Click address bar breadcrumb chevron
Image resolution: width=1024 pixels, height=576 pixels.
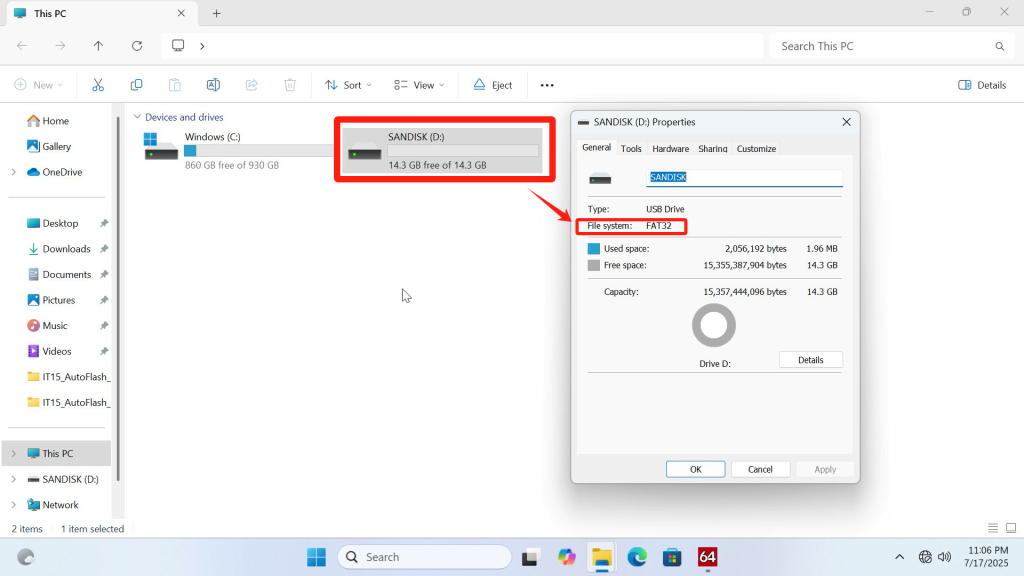[202, 46]
